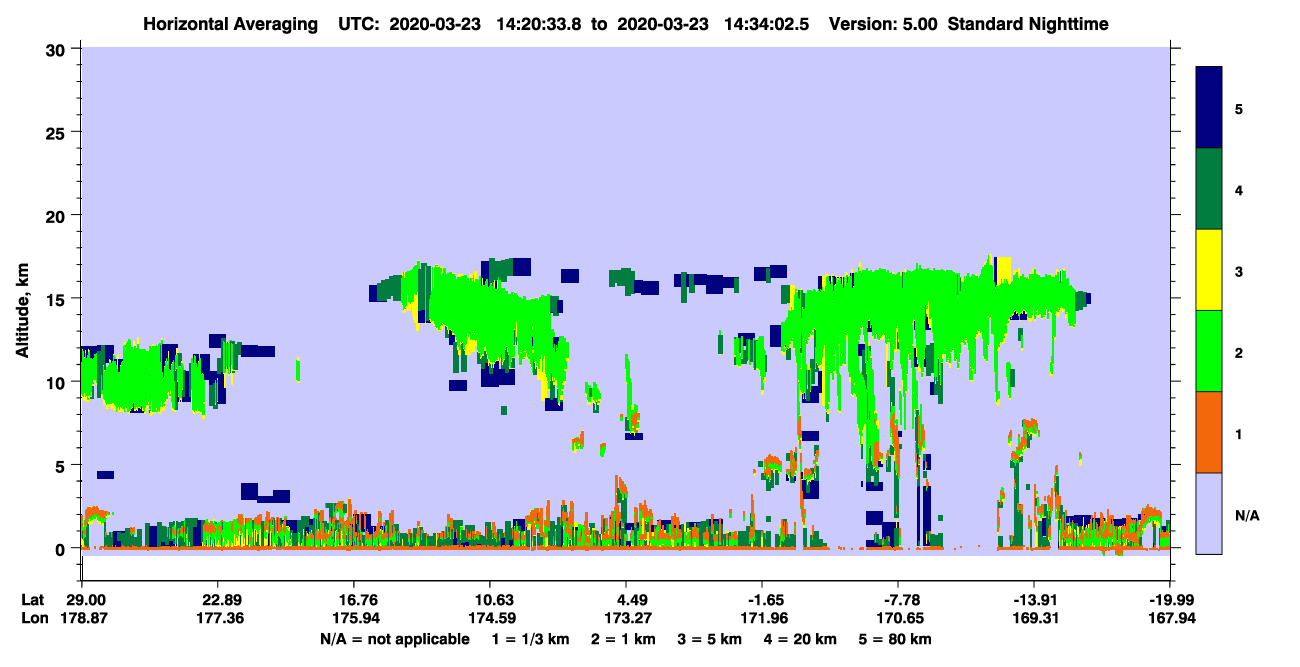
Task: Click the yellow level 3 legend swatch
Action: (x=1210, y=270)
